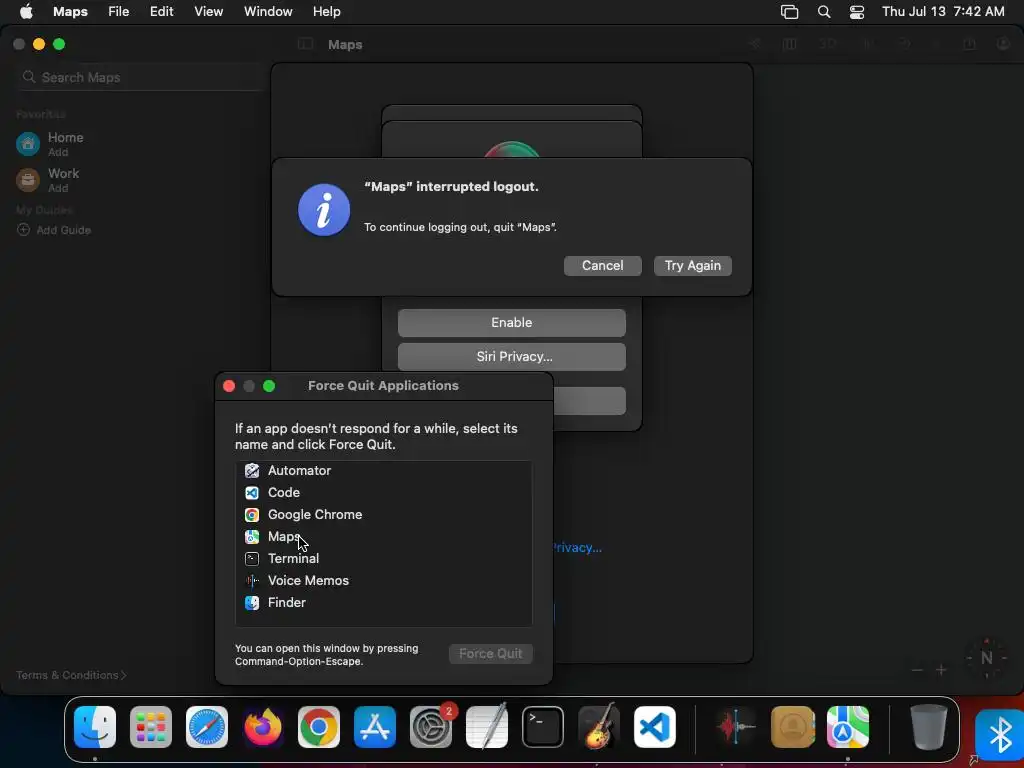The height and width of the screenshot is (768, 1024).
Task: Click the Maps icon in the Dock
Action: (848, 727)
